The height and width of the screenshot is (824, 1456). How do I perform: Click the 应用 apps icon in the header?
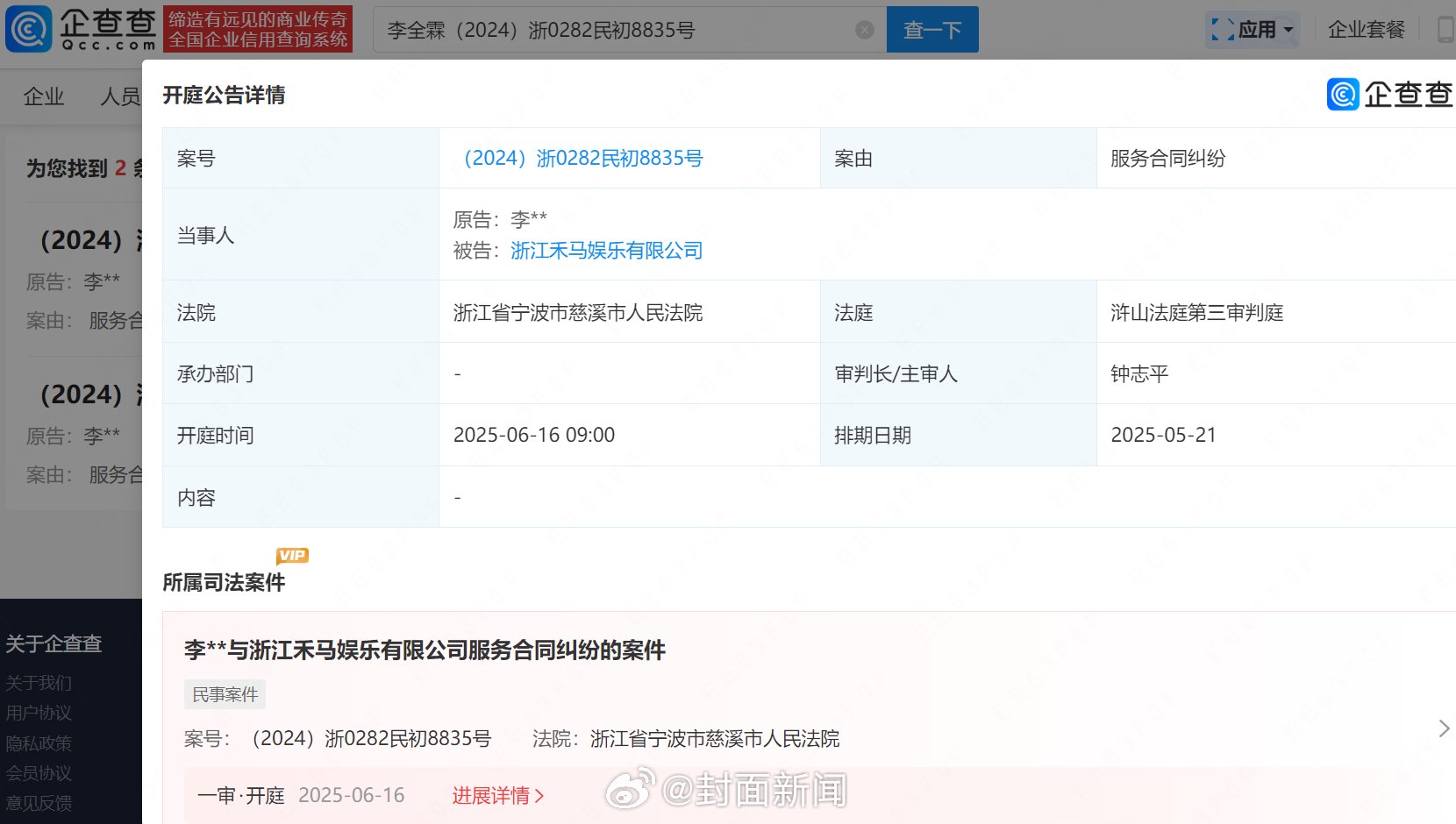(x=1221, y=29)
